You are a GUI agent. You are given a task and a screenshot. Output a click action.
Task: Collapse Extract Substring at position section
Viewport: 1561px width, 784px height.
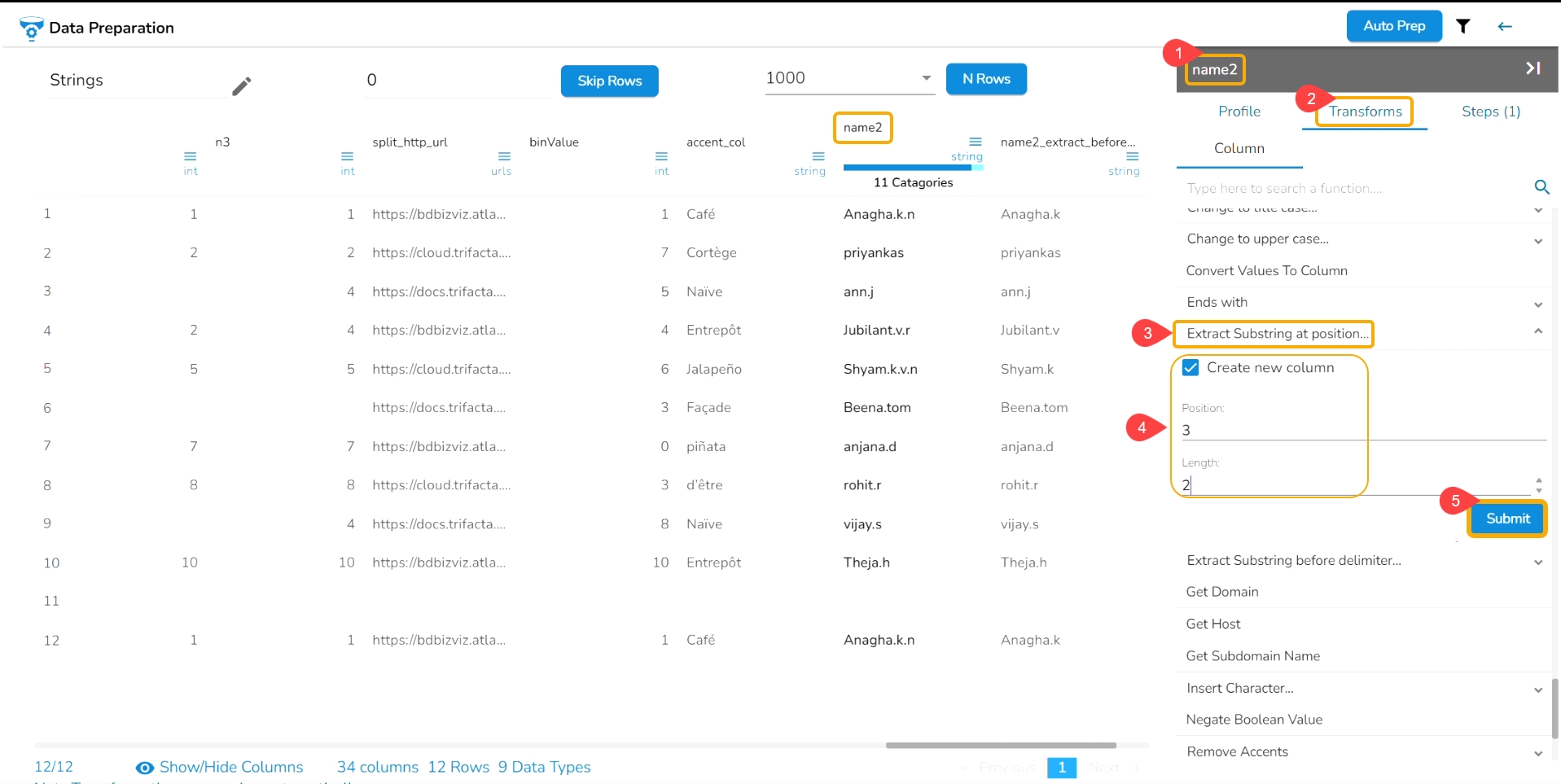pyautogui.click(x=1538, y=331)
